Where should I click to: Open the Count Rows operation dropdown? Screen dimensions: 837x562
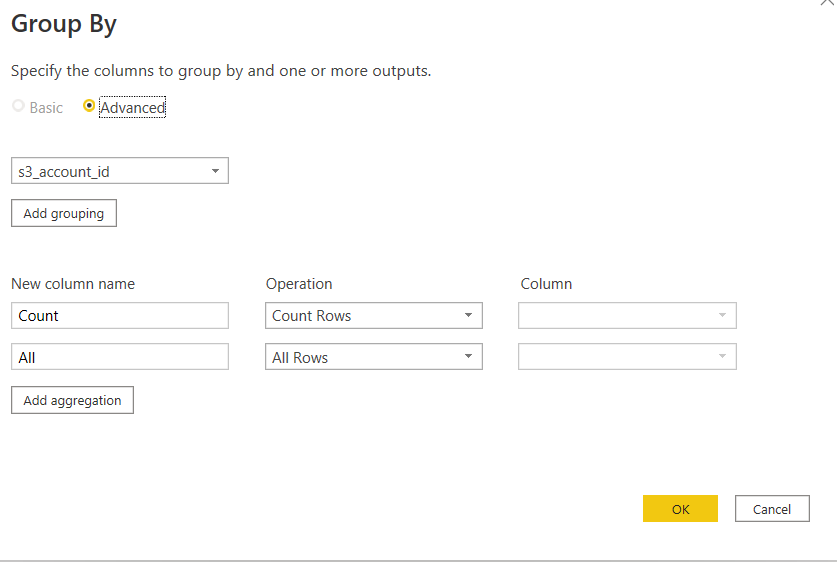click(x=374, y=315)
